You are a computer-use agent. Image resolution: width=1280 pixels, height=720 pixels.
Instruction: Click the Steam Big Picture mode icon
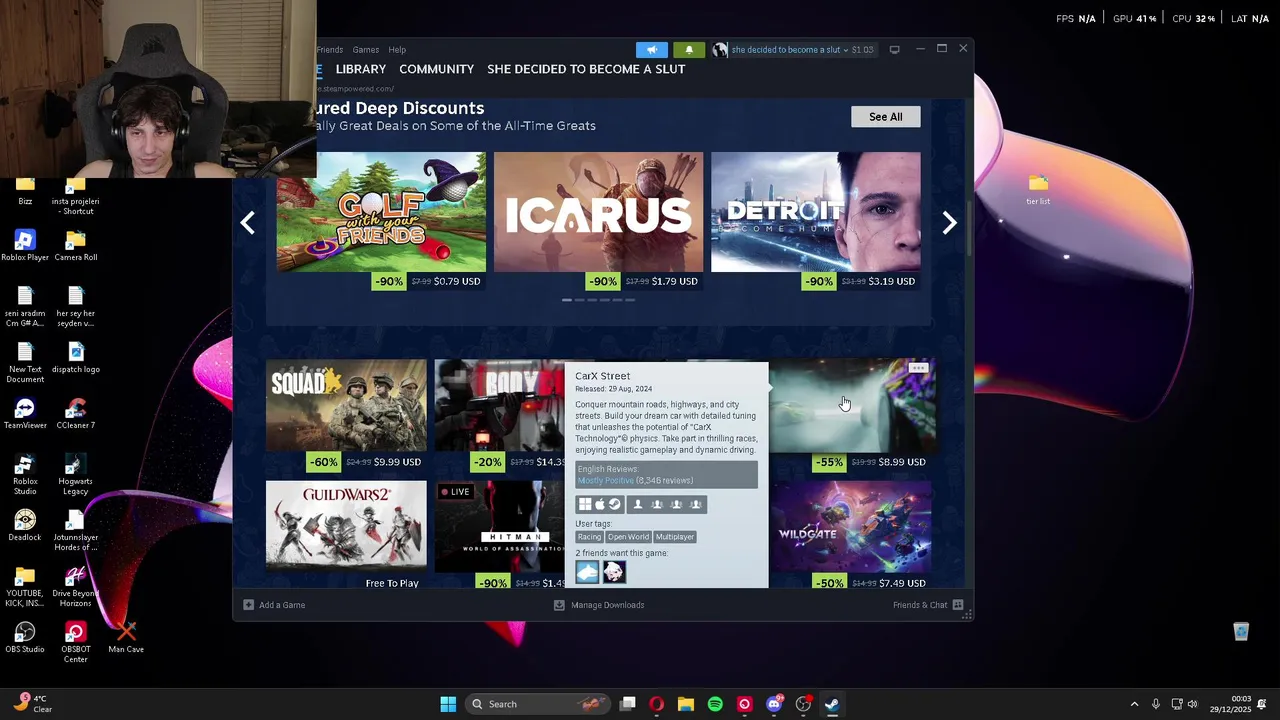pyautogui.click(x=895, y=49)
